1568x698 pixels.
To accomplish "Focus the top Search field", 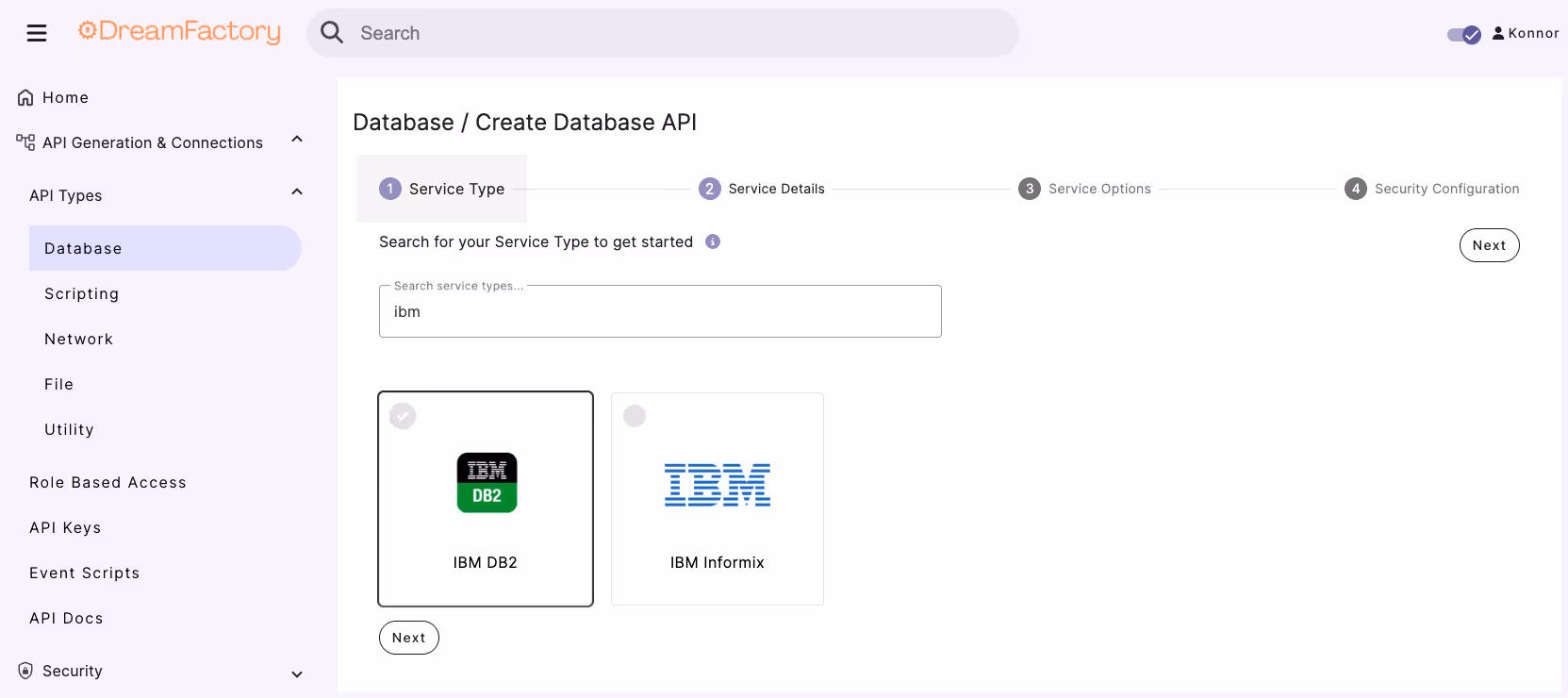I will [663, 33].
